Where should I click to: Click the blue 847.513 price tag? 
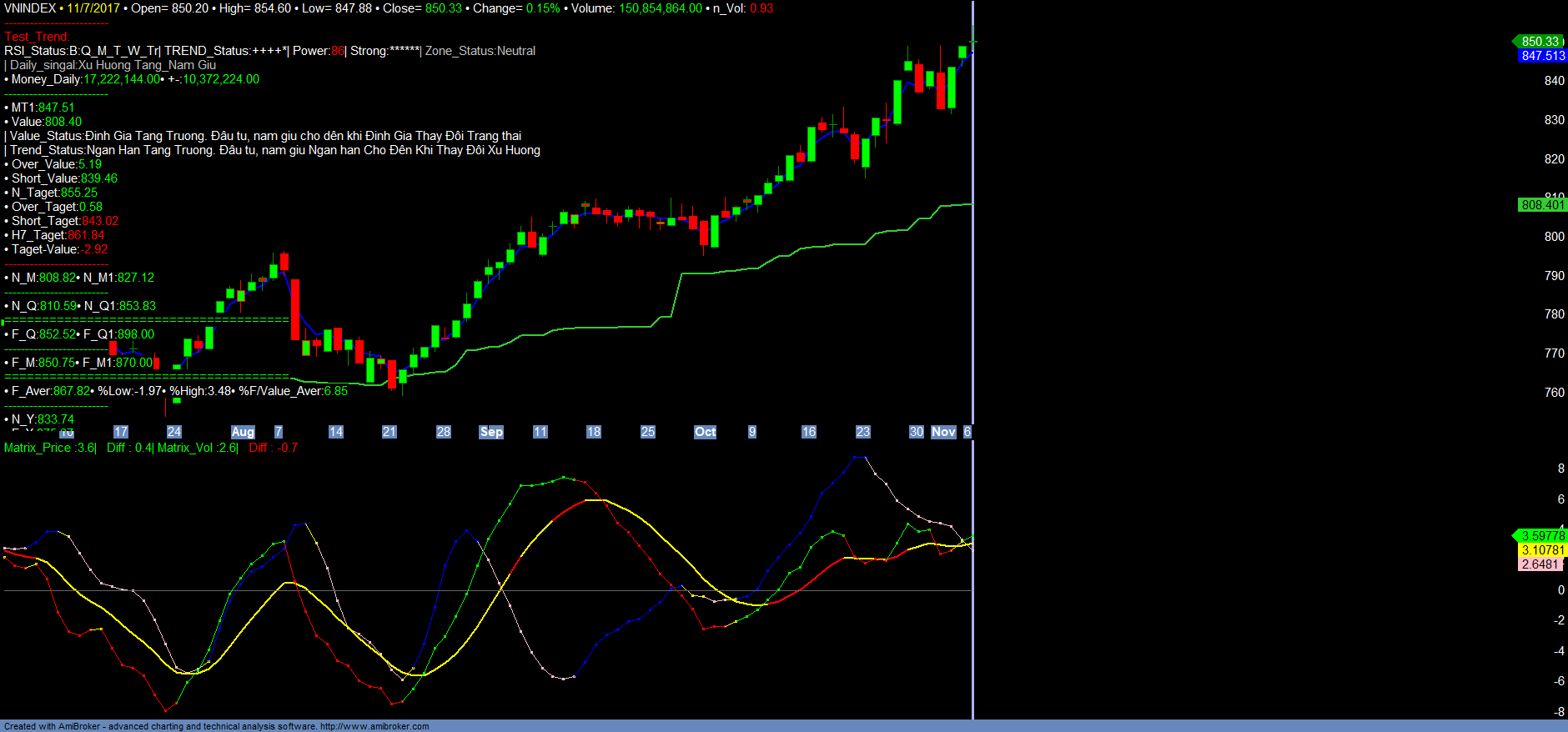tap(1542, 56)
